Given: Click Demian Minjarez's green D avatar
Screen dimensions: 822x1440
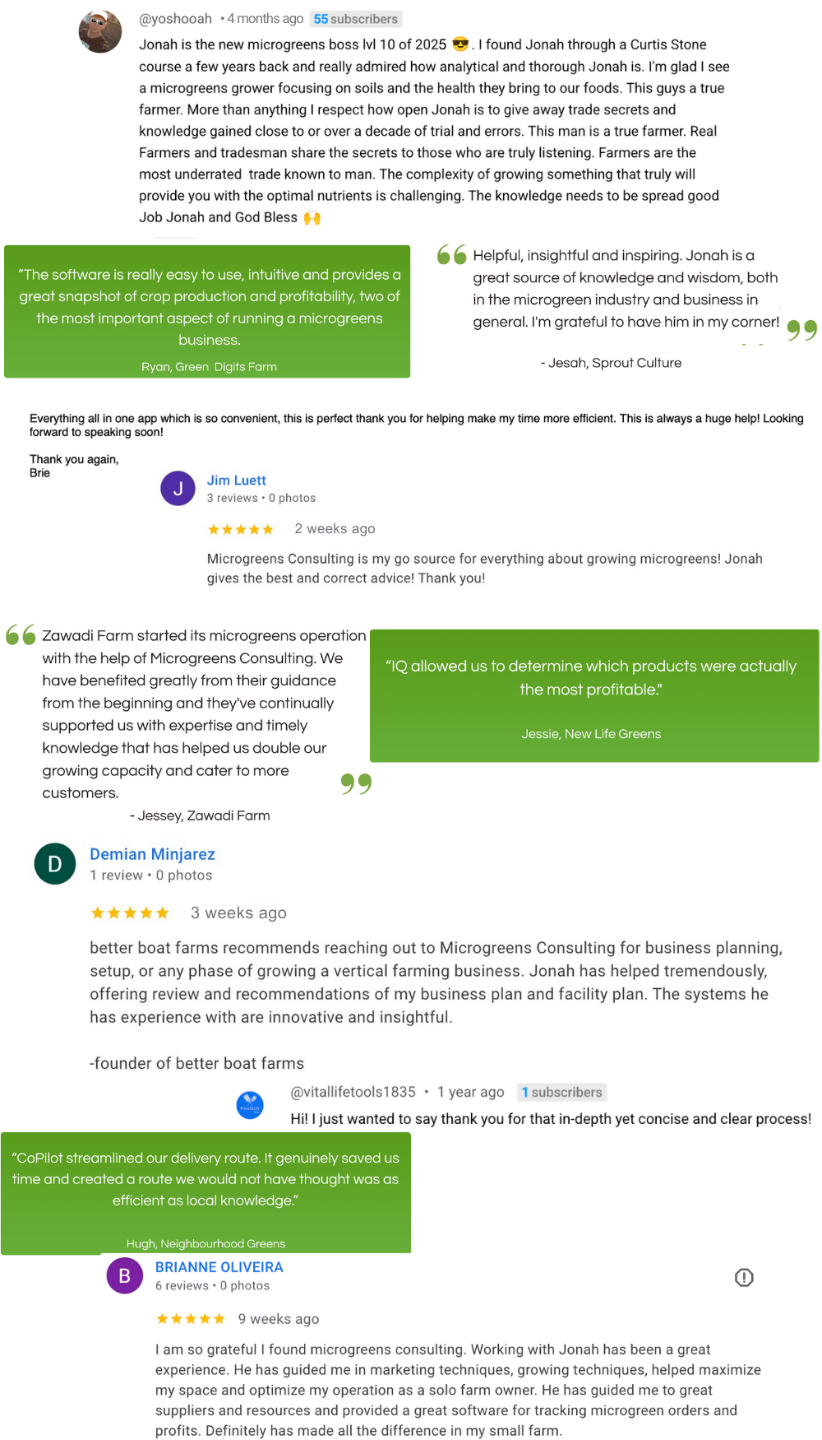Looking at the screenshot, I should coord(55,864).
